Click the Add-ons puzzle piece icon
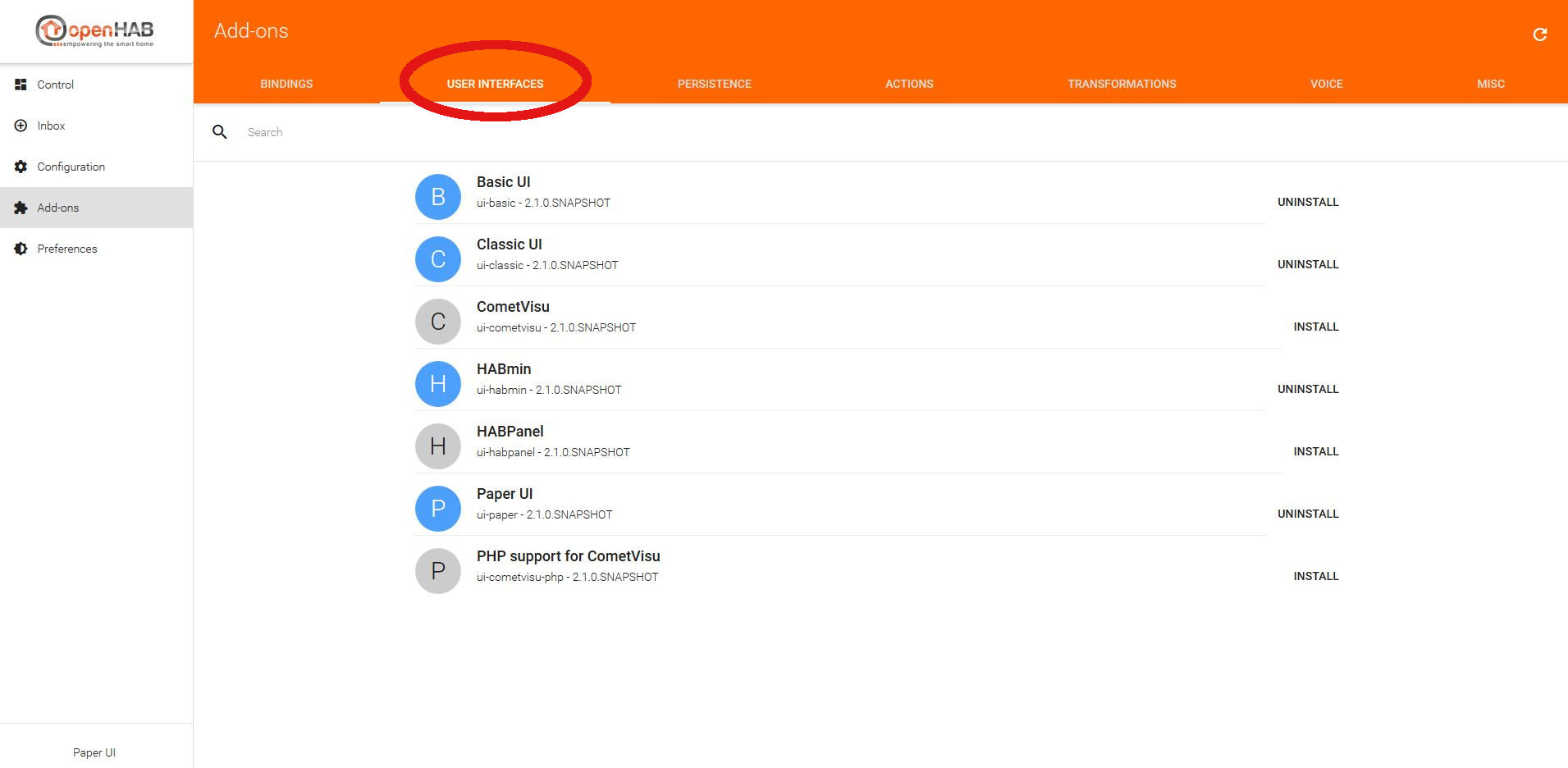The image size is (1568, 768). pos(21,208)
